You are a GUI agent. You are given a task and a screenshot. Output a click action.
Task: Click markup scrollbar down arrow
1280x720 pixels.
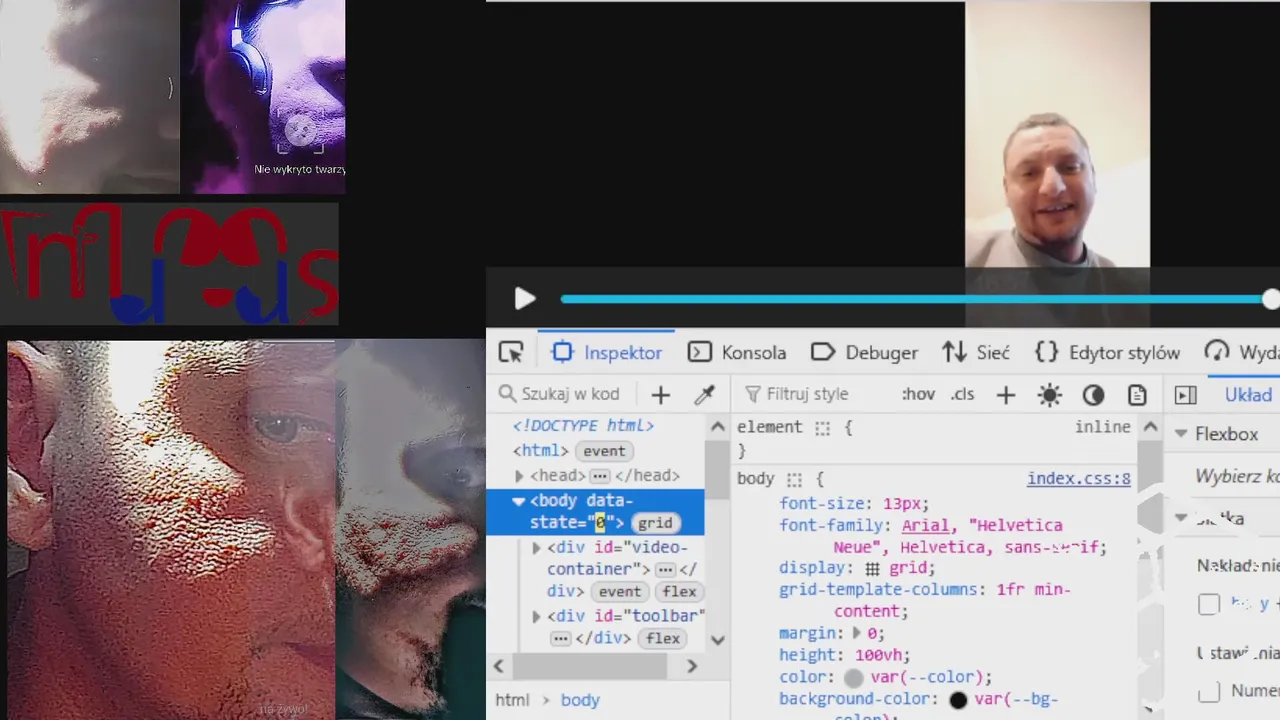tap(717, 640)
